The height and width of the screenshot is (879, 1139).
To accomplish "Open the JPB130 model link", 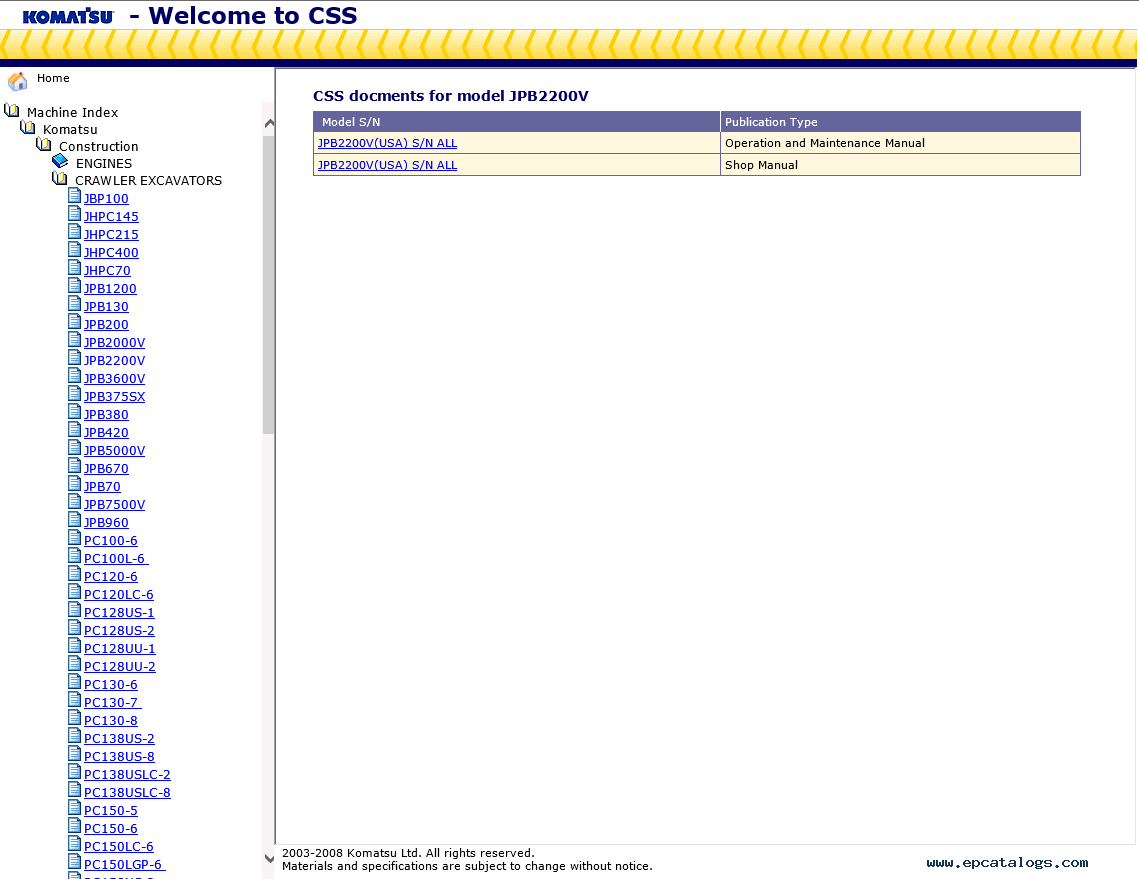I will 106,307.
